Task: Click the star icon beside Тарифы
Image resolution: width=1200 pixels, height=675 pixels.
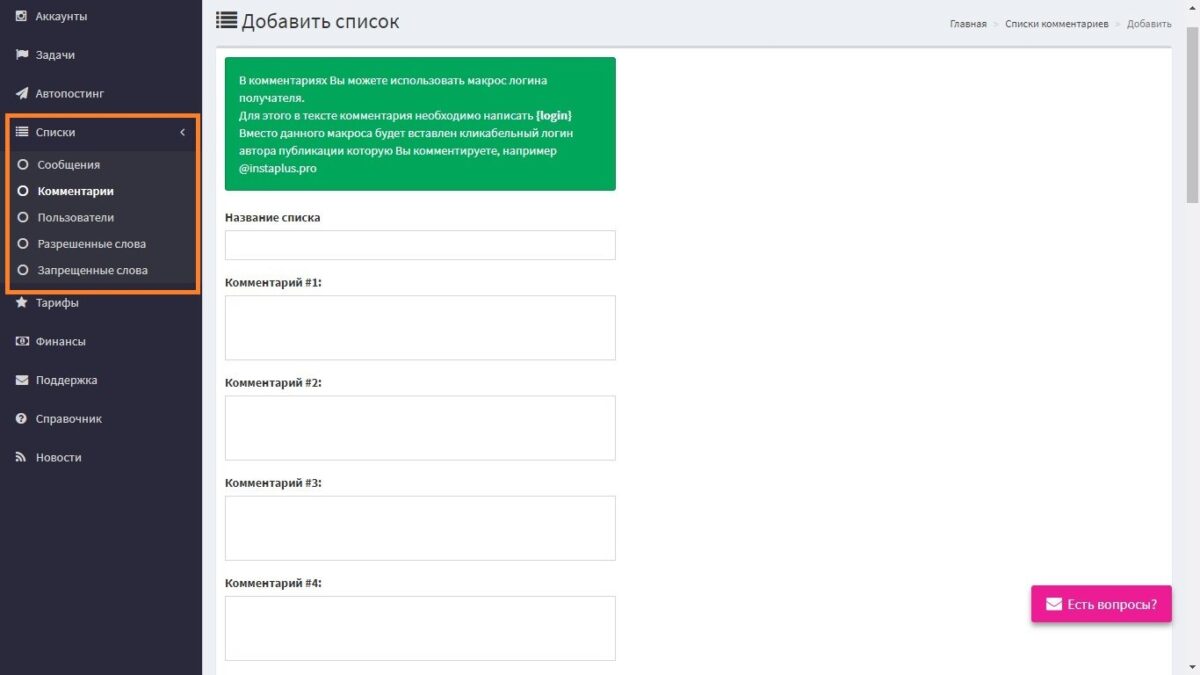Action: pos(21,302)
